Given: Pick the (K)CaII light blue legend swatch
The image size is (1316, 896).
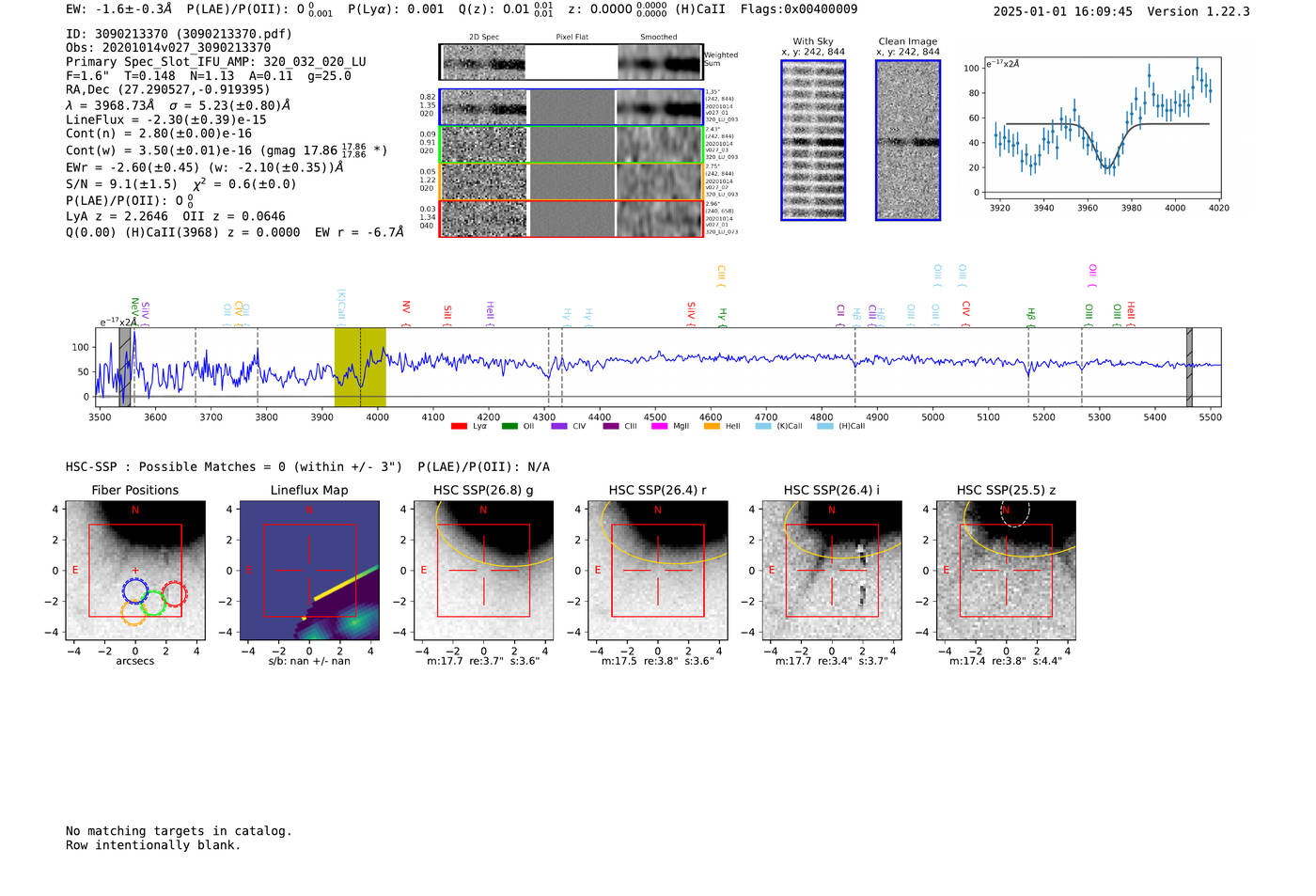Looking at the screenshot, I should [763, 427].
